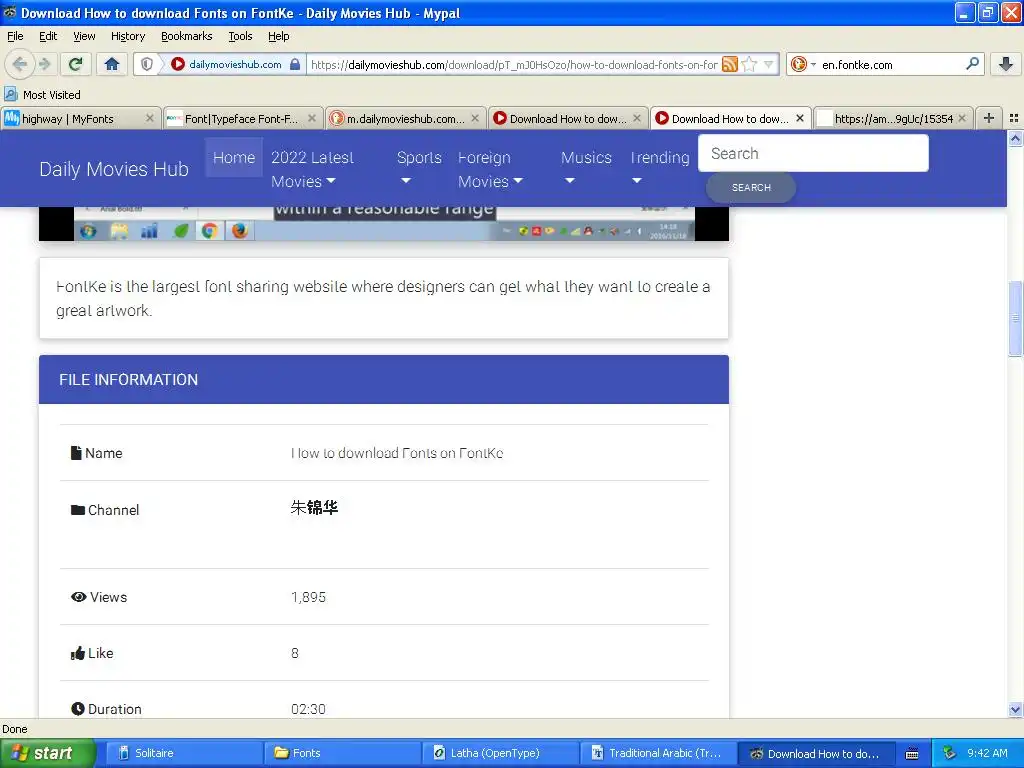Image resolution: width=1024 pixels, height=768 pixels.
Task: Reload the page with the refresh icon
Action: (75, 64)
